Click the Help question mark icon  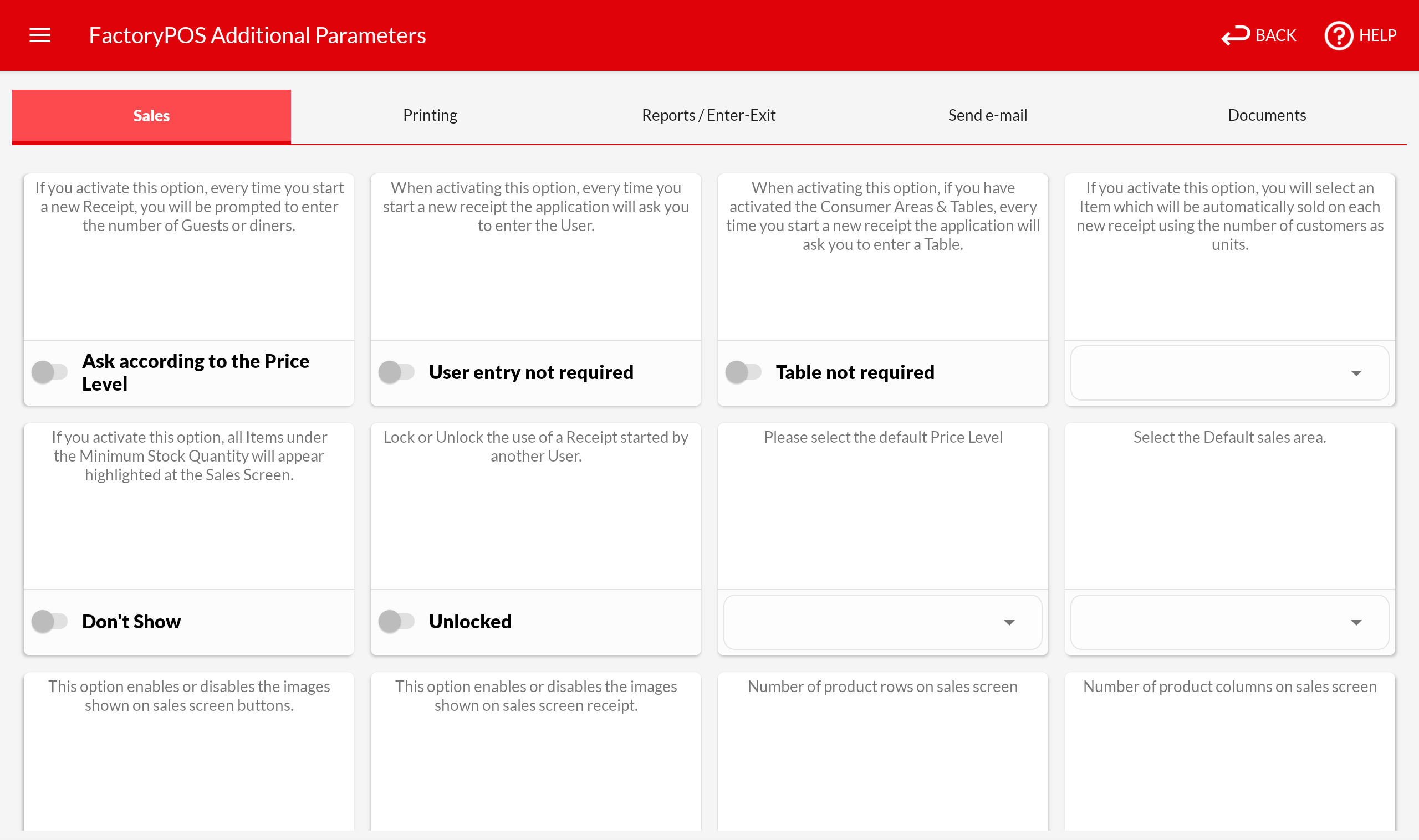click(x=1338, y=35)
